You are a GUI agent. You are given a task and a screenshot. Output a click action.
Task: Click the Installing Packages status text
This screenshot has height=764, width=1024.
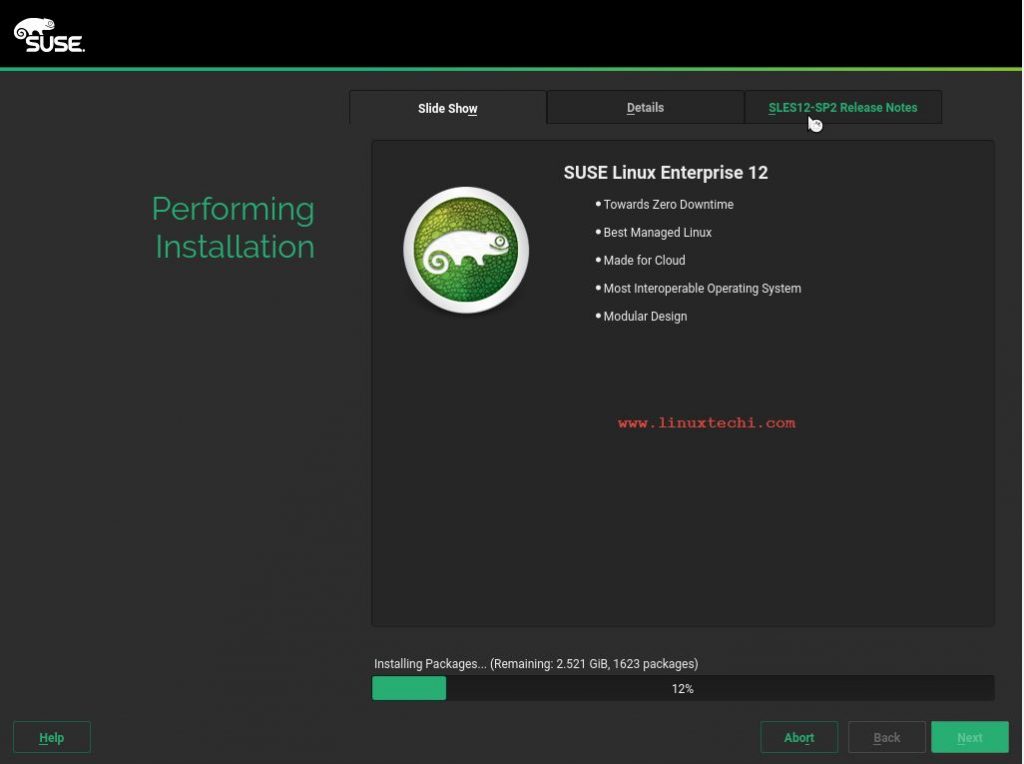[x=535, y=663]
